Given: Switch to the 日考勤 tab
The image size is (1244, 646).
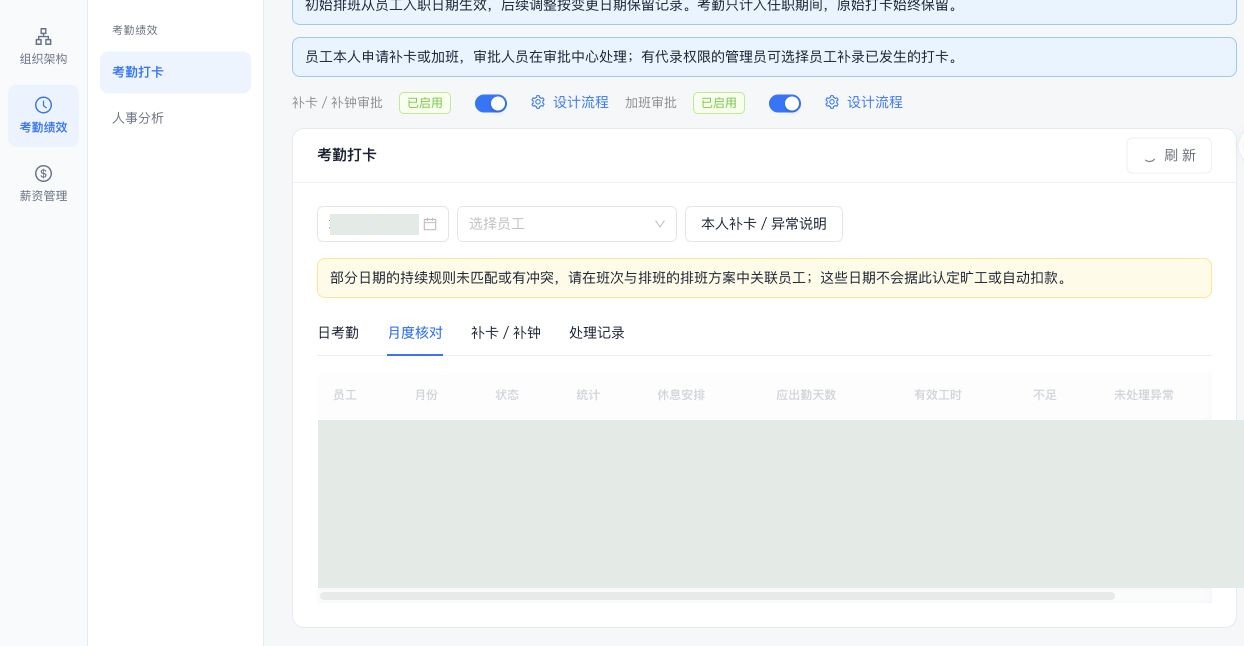Looking at the screenshot, I should [338, 333].
